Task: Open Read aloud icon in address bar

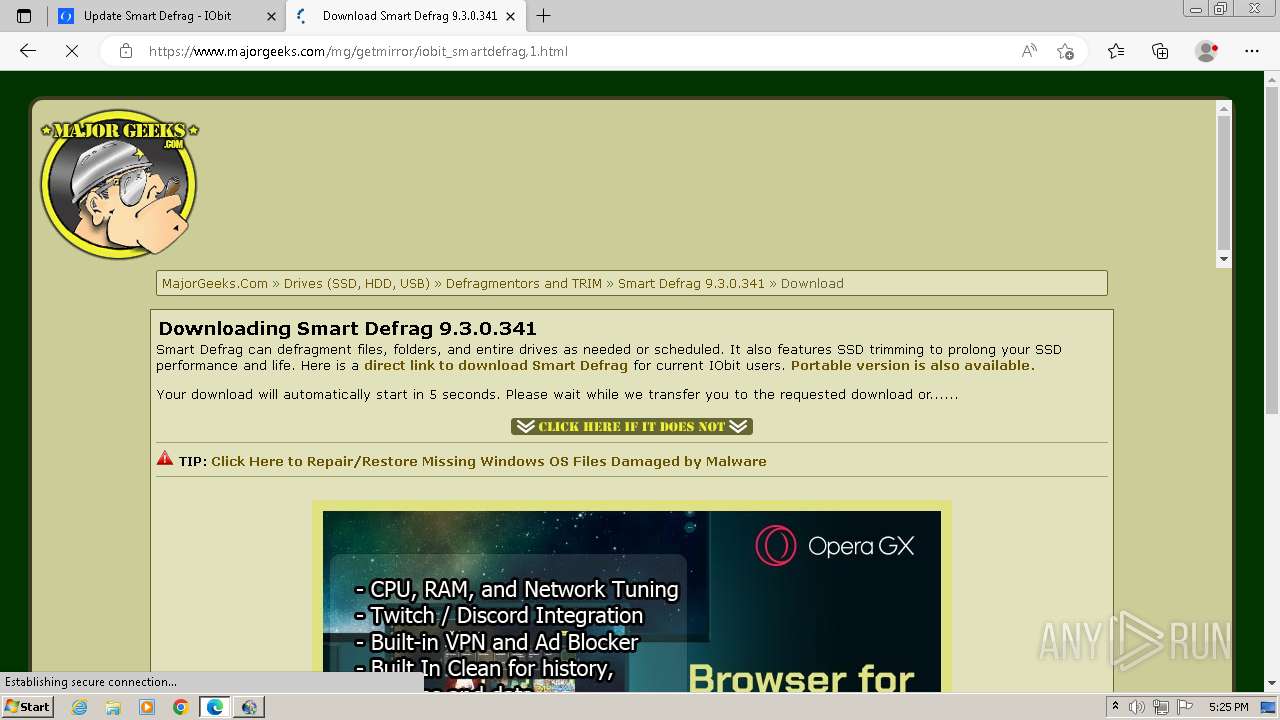Action: [1029, 51]
